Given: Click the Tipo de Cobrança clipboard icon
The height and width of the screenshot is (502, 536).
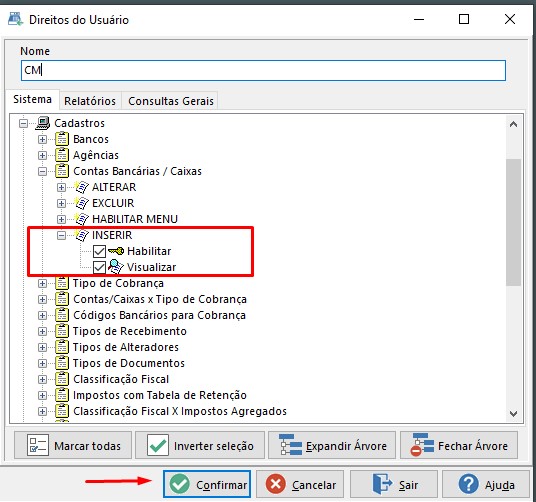Looking at the screenshot, I should tap(62, 283).
